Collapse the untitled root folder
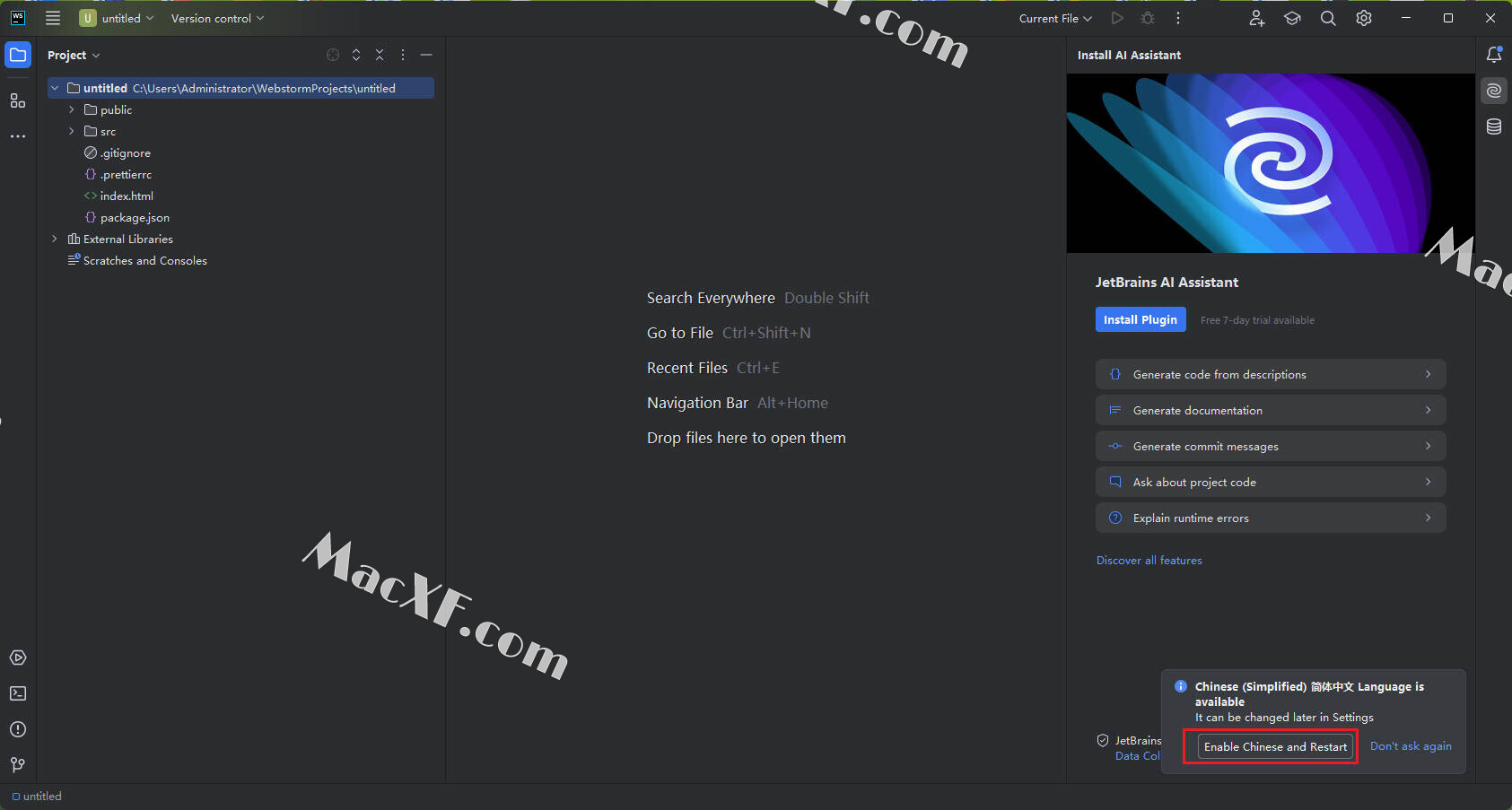This screenshot has width=1512, height=810. pyautogui.click(x=55, y=88)
